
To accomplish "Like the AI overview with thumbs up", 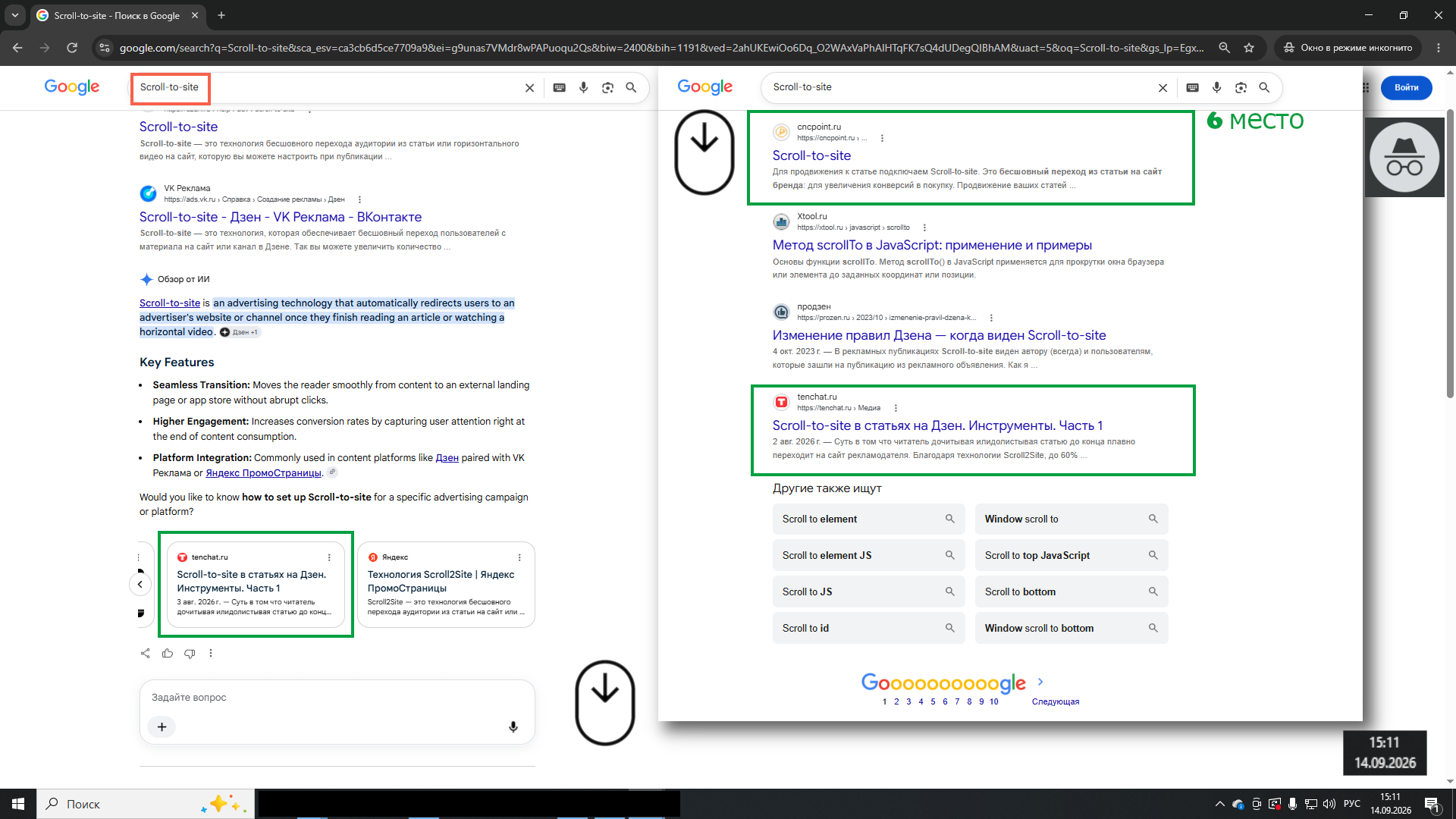I will [x=168, y=653].
